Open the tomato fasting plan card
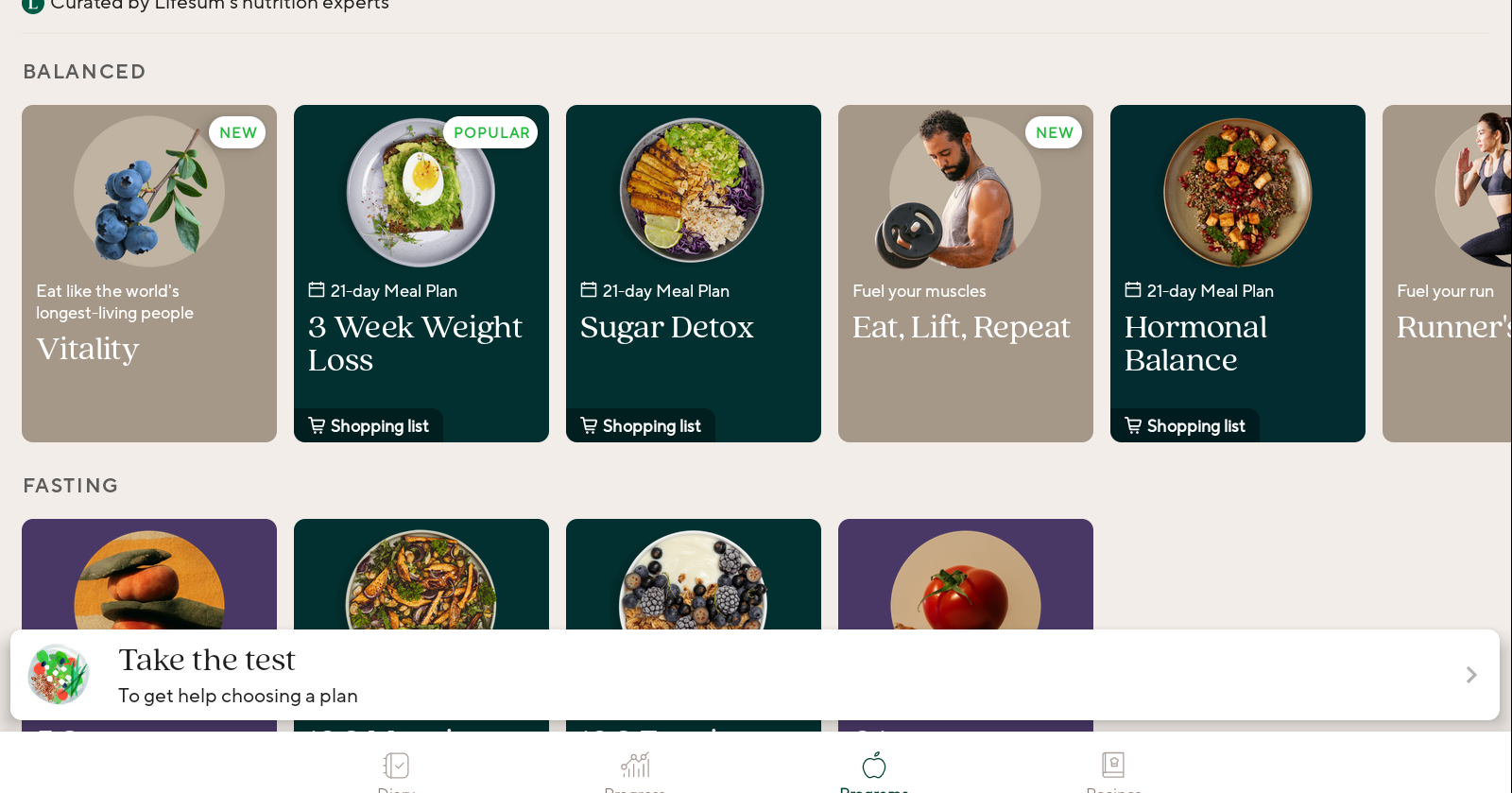Screen dimensions: 1512x793 965,574
